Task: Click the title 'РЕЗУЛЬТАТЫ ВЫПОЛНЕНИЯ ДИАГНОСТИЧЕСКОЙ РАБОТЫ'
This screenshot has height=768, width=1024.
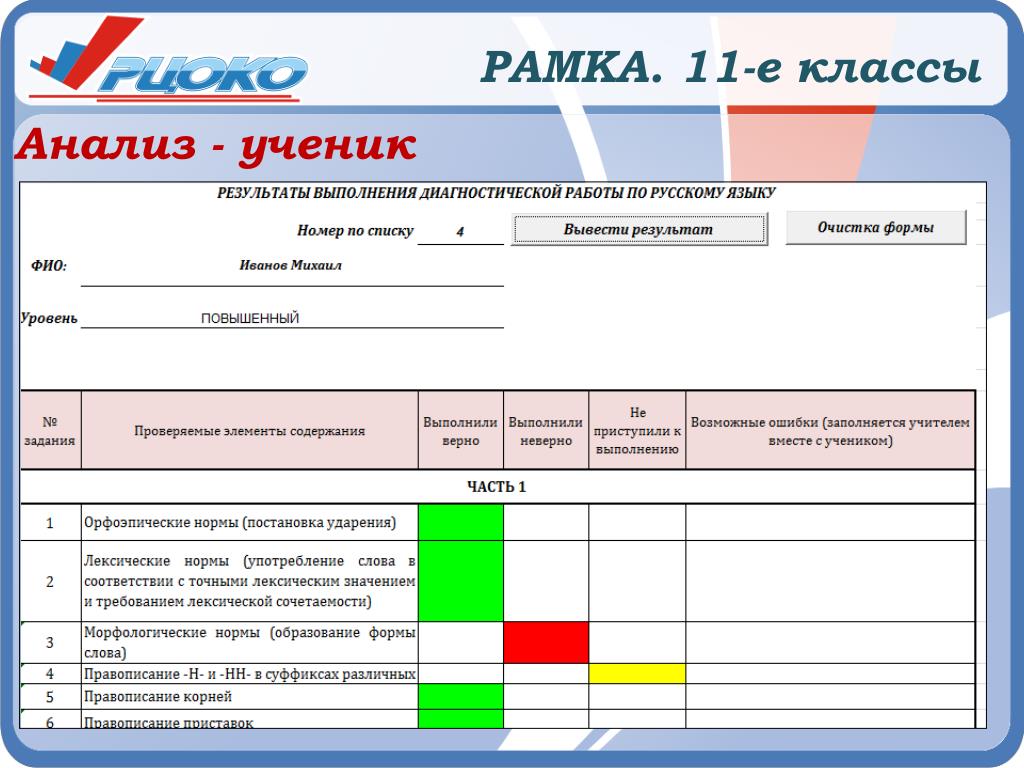Action: click(496, 193)
